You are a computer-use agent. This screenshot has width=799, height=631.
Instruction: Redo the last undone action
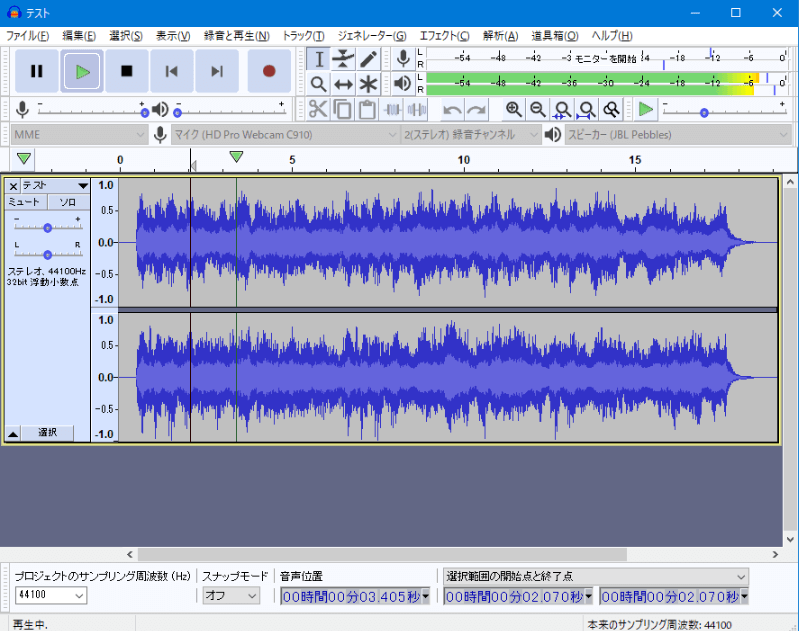coord(476,110)
